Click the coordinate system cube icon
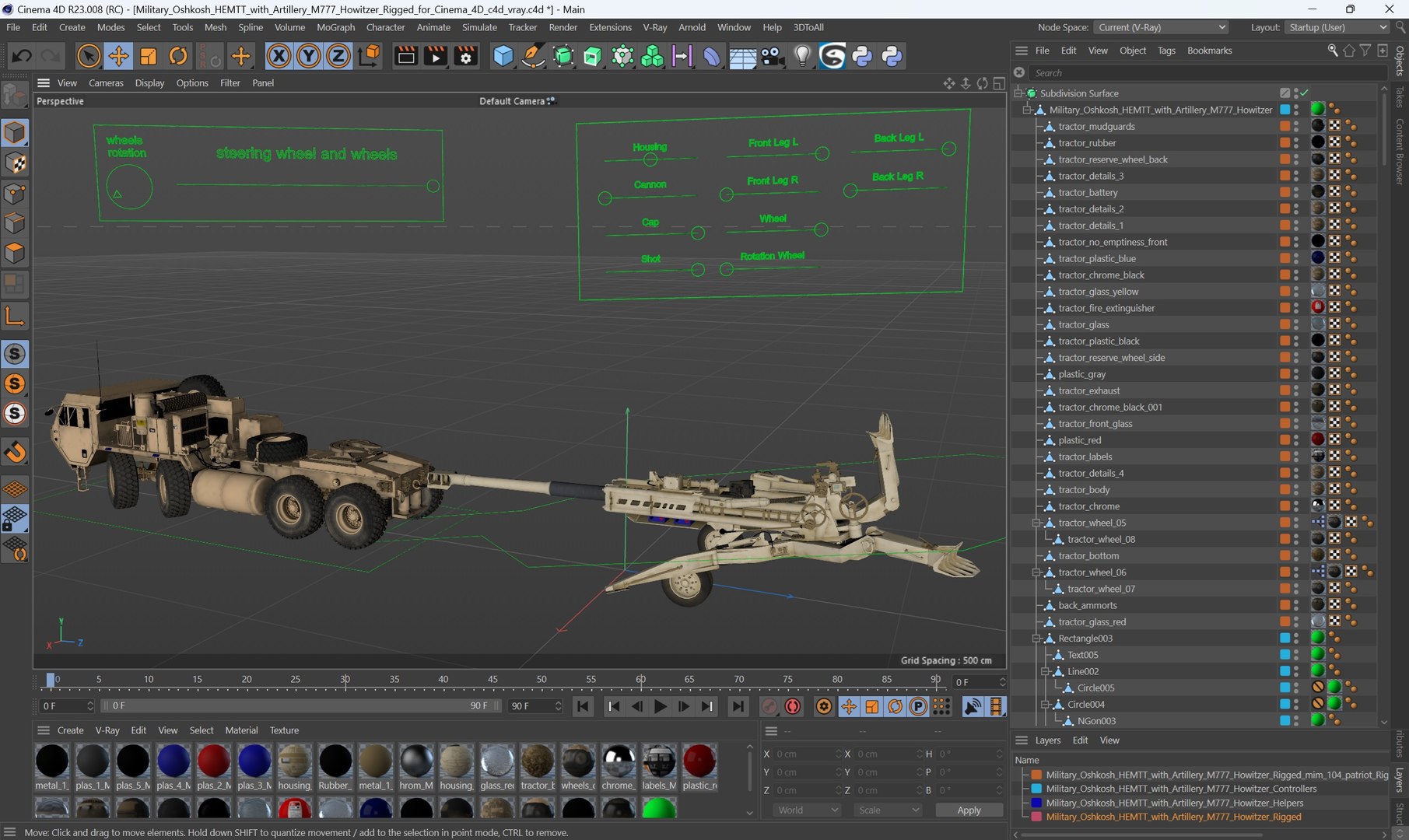Screen dimensions: 1409x840 point(370,56)
